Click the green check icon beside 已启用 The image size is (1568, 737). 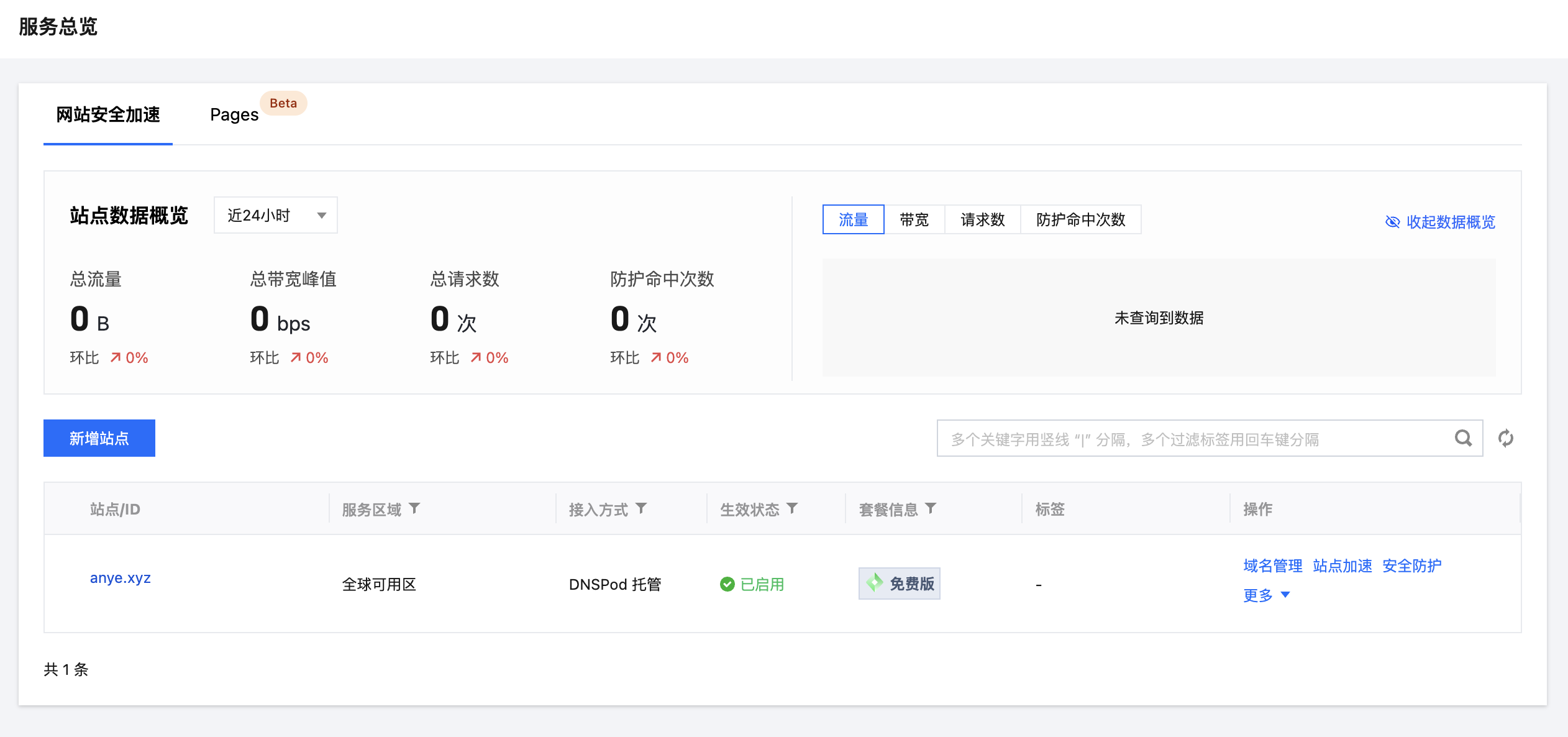click(x=727, y=584)
